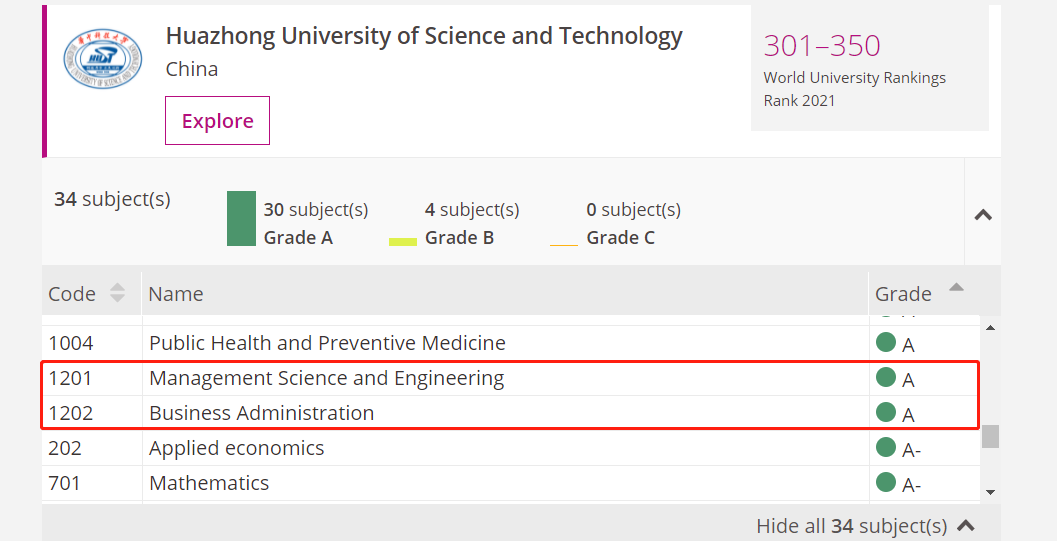The image size is (1057, 541).
Task: Open the Explore button
Action: [x=218, y=121]
